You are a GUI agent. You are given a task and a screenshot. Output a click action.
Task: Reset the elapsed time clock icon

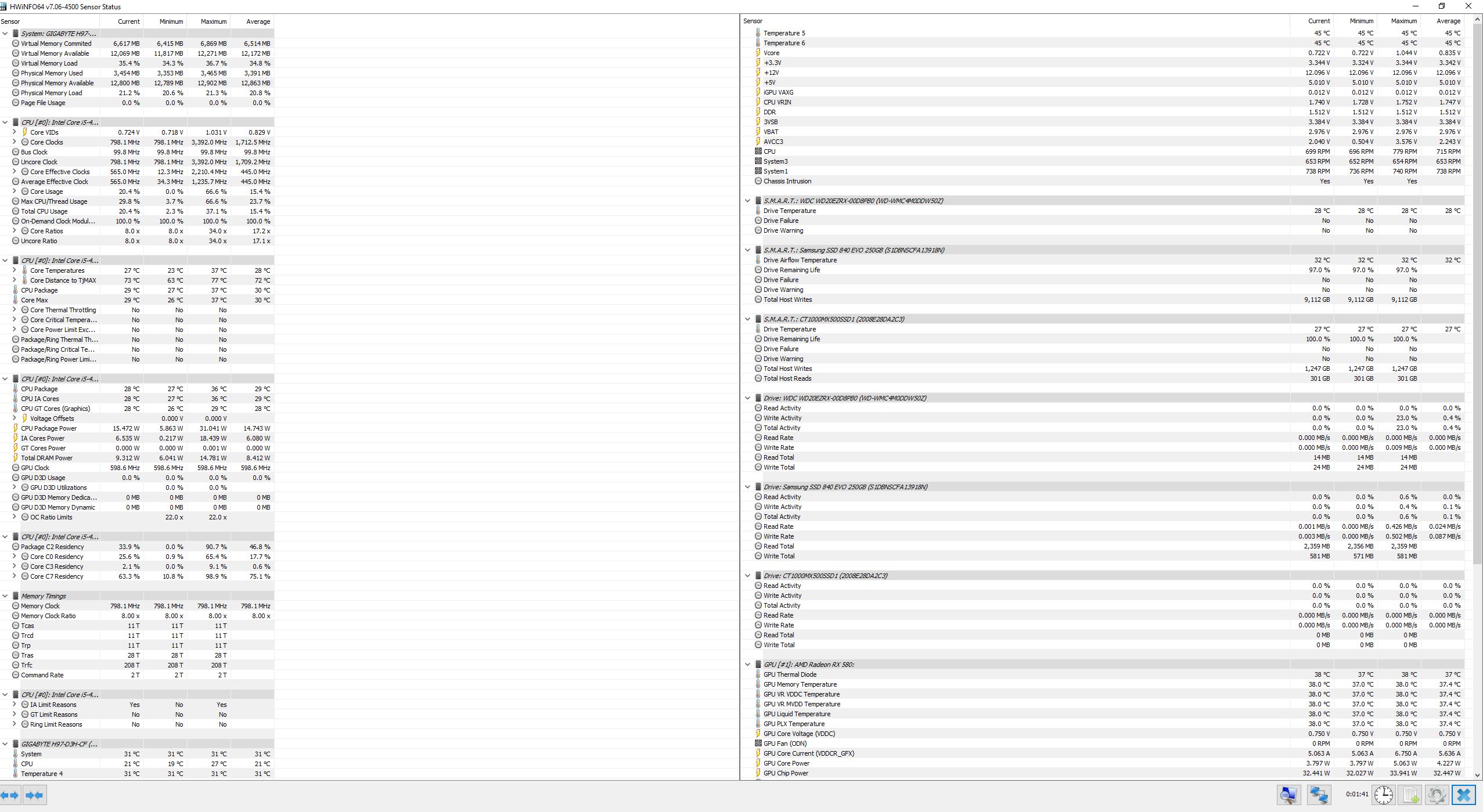[x=1384, y=795]
